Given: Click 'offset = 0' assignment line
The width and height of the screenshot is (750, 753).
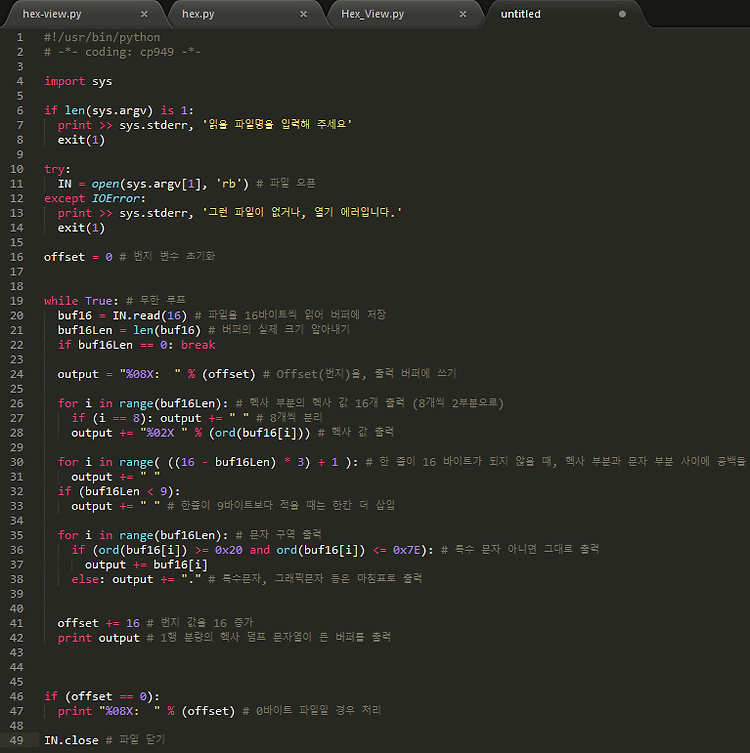Looking at the screenshot, I should (78, 257).
